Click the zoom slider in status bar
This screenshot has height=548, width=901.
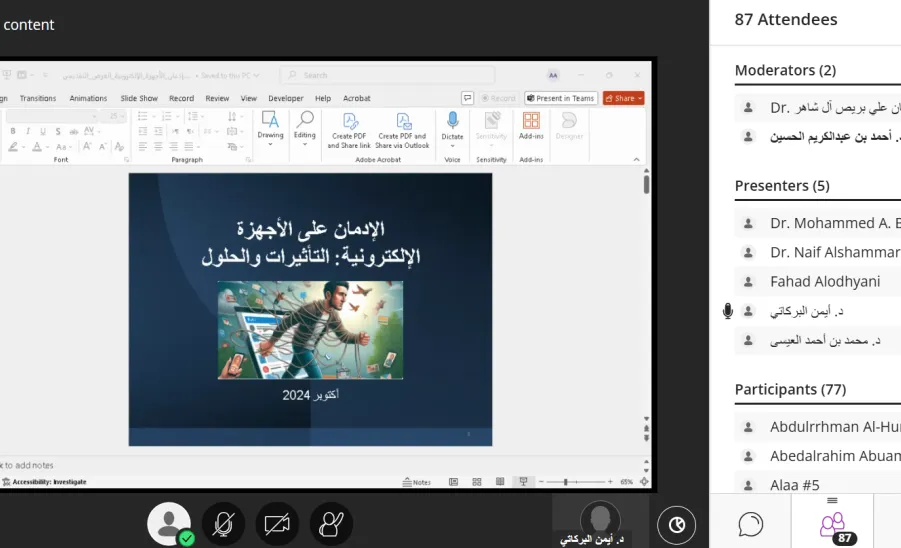point(575,482)
